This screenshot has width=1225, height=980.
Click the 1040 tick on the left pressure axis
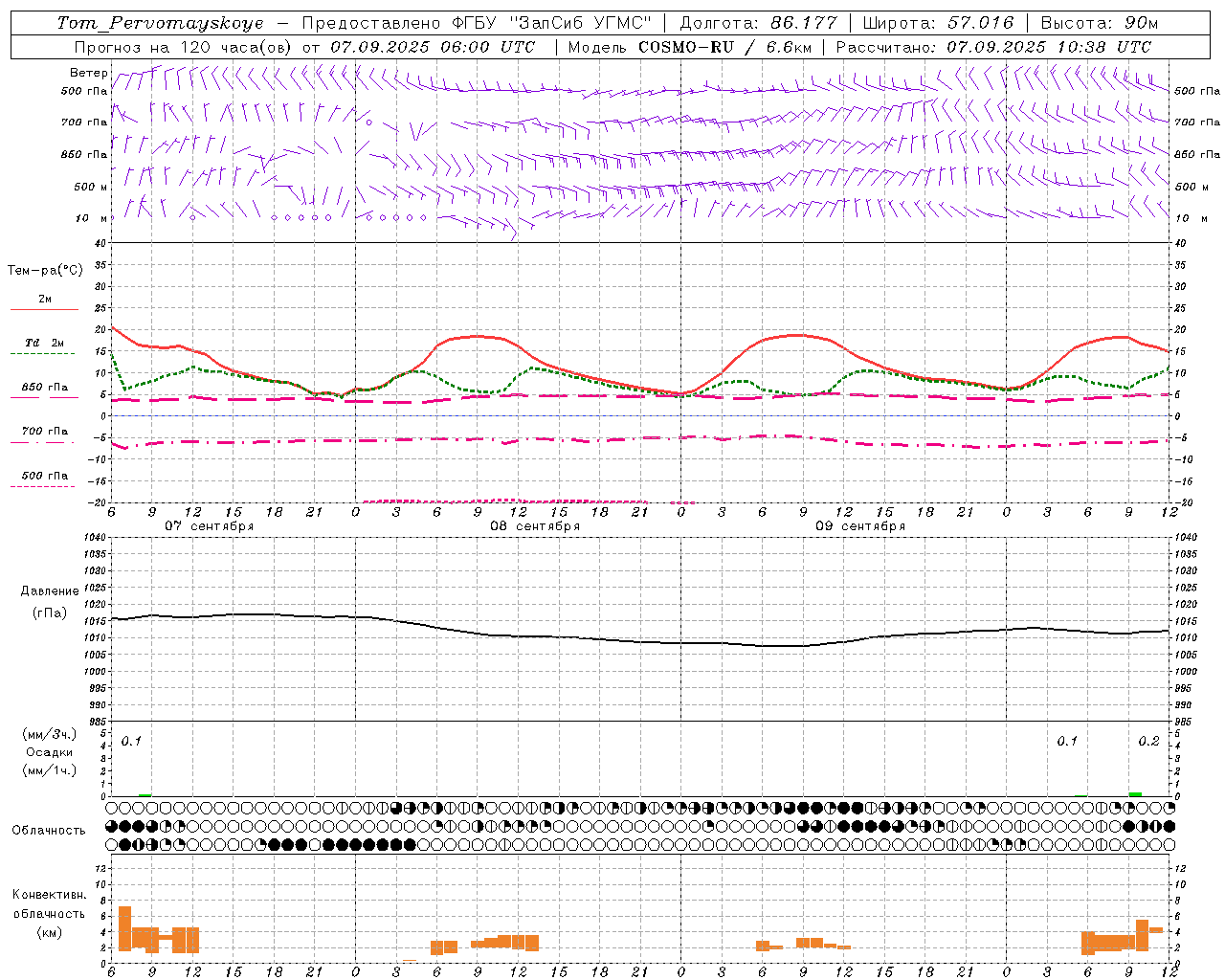pyautogui.click(x=93, y=538)
